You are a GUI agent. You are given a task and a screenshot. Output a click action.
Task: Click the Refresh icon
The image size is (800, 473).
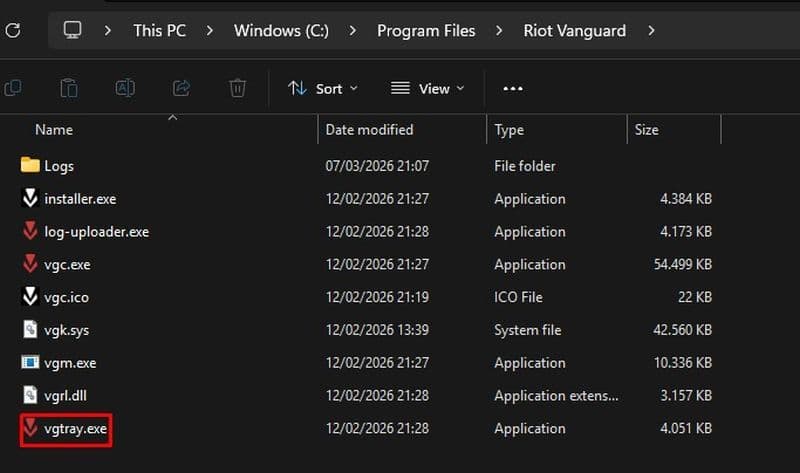pos(13,31)
